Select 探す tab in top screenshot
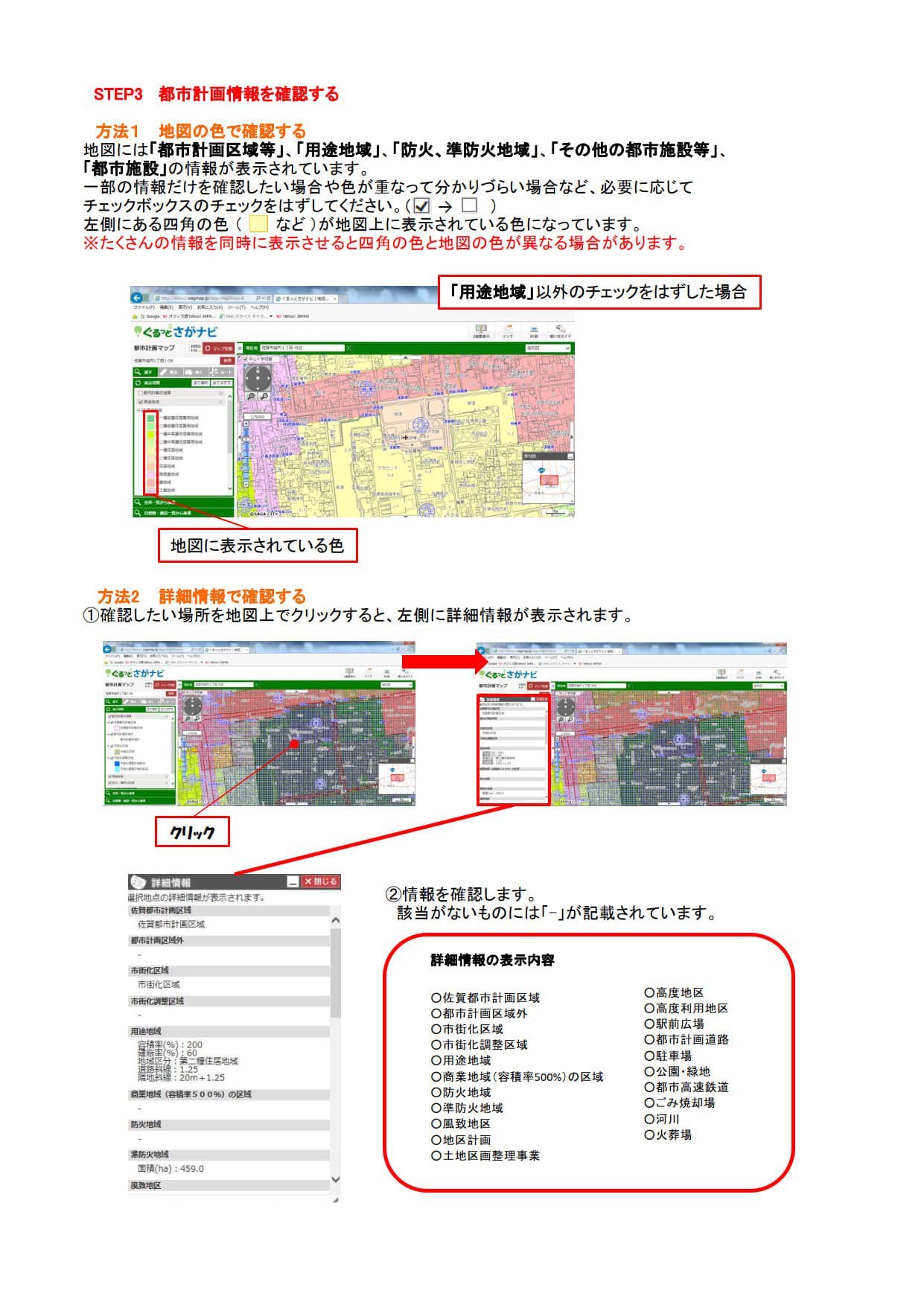The width and height of the screenshot is (924, 1305). pyautogui.click(x=145, y=372)
